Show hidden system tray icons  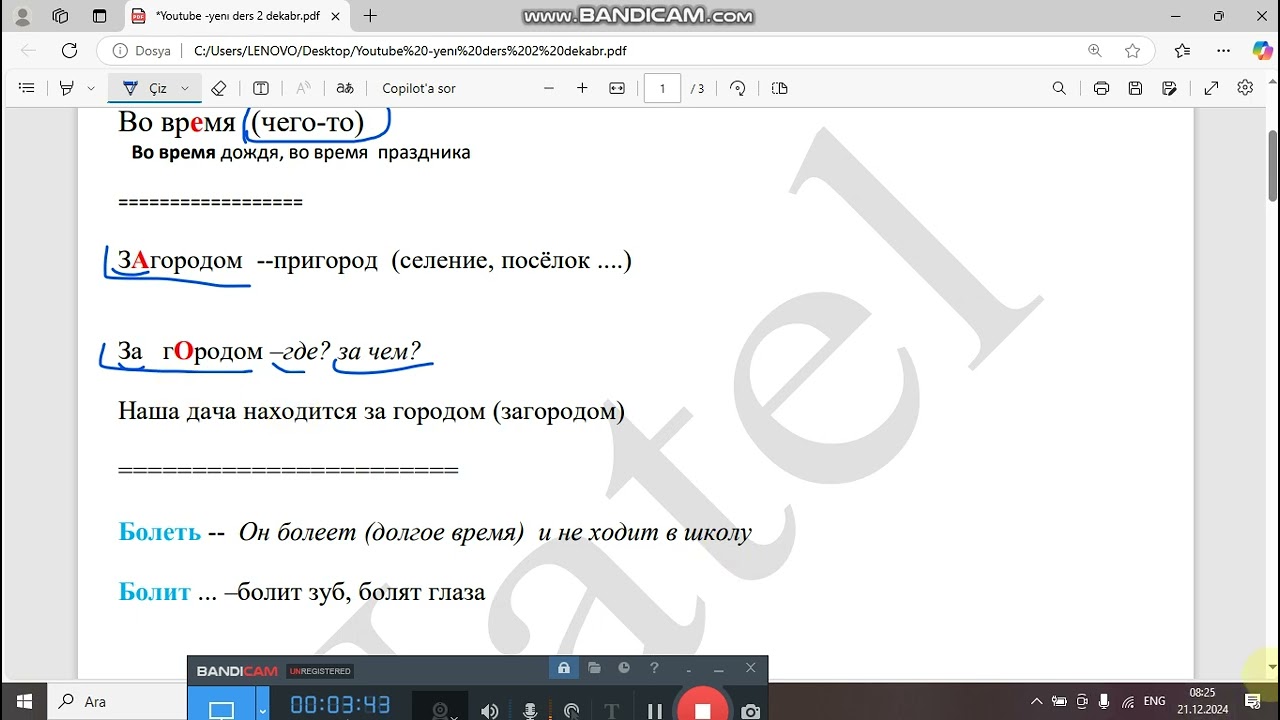tap(1036, 701)
